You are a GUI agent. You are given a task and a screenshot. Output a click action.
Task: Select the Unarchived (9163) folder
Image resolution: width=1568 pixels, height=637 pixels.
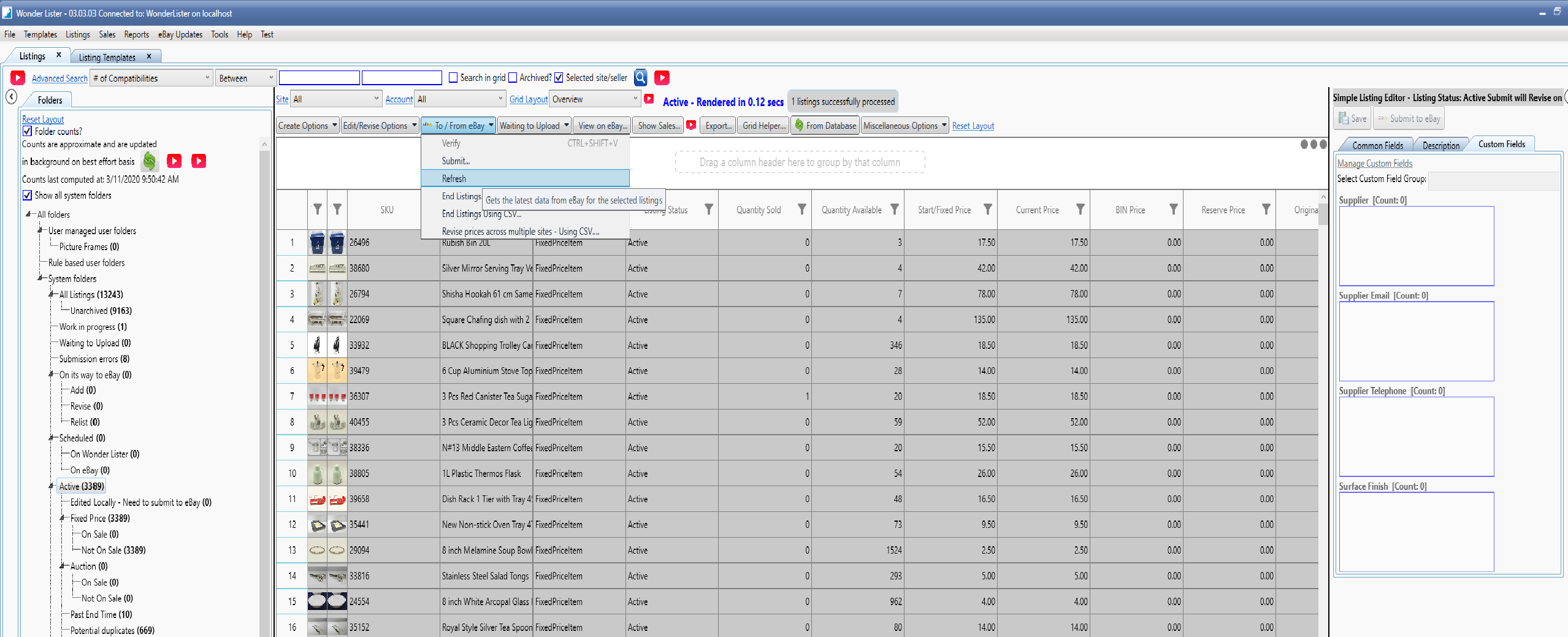click(101, 311)
